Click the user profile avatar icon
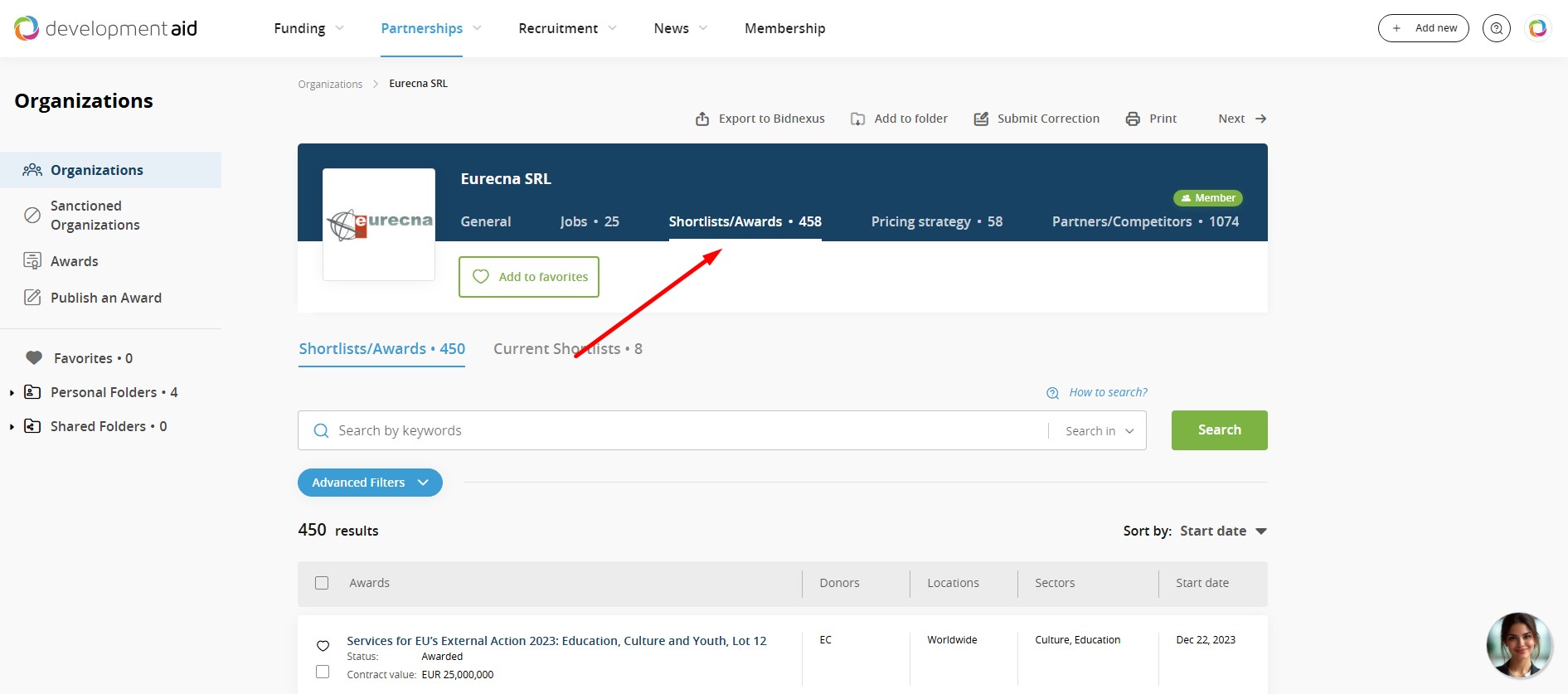Screen dimensions: 1568x694 click(1538, 28)
